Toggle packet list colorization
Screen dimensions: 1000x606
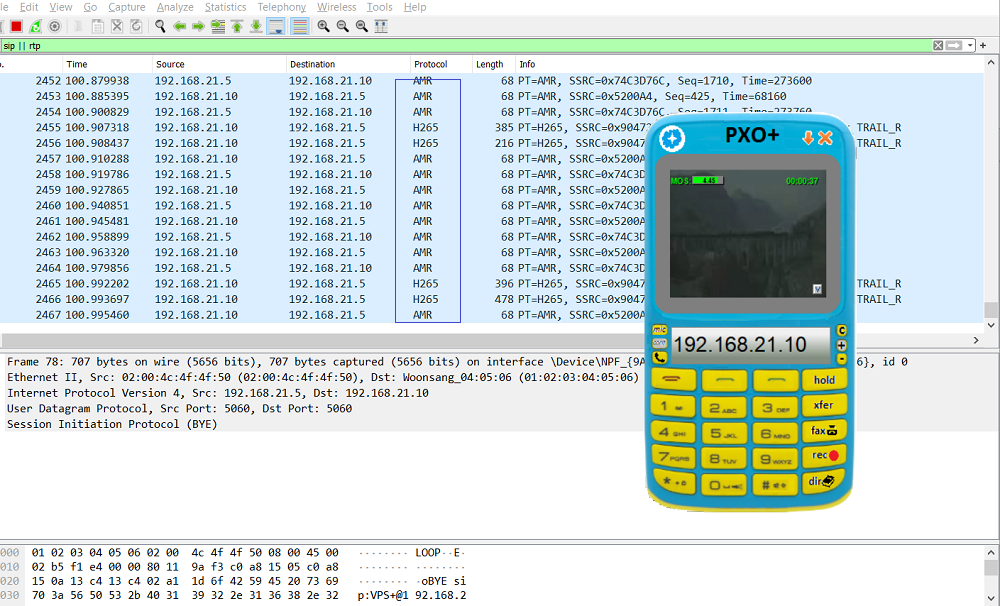point(295,26)
